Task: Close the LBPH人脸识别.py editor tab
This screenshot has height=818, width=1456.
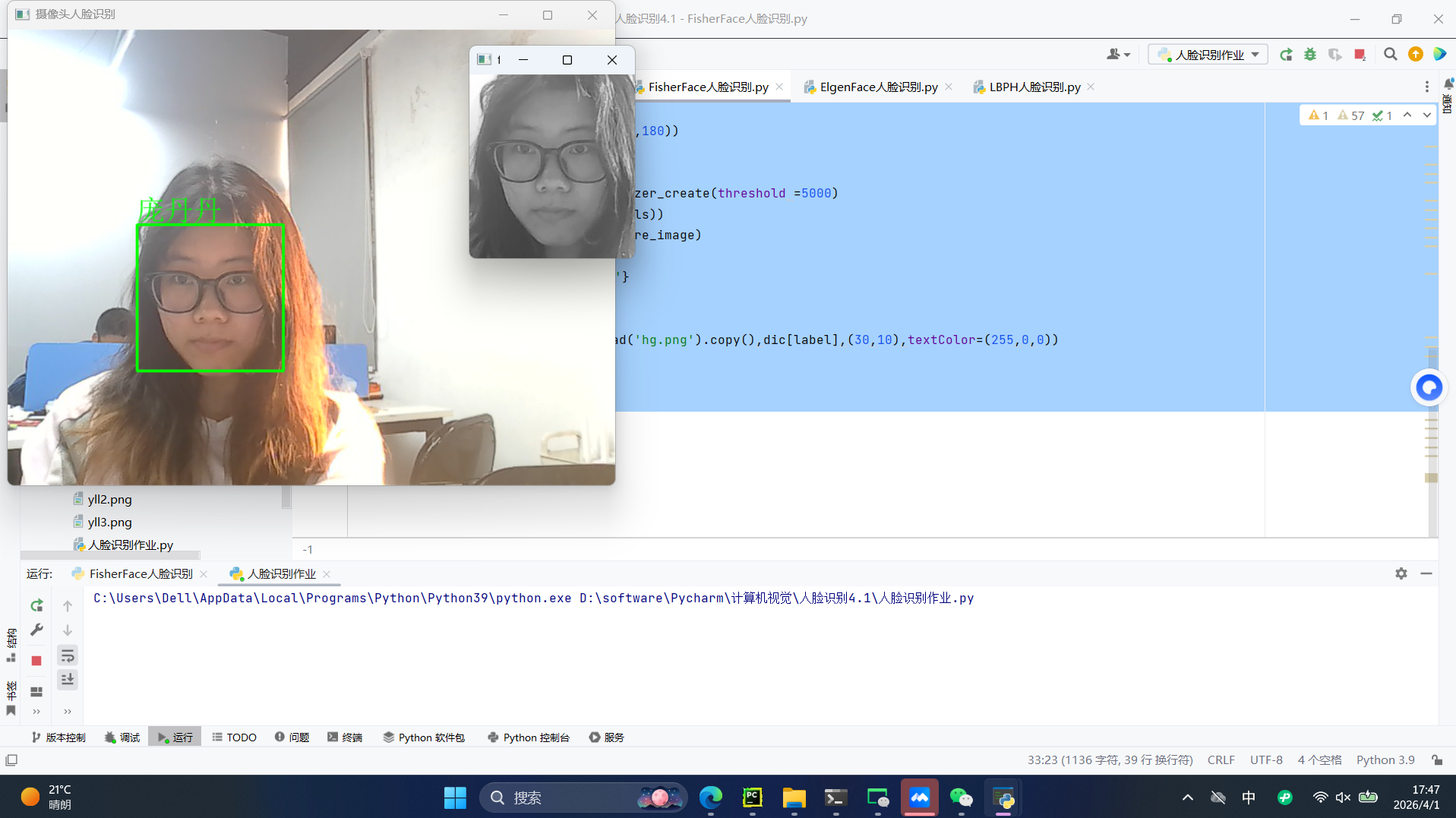Action: 1091,87
